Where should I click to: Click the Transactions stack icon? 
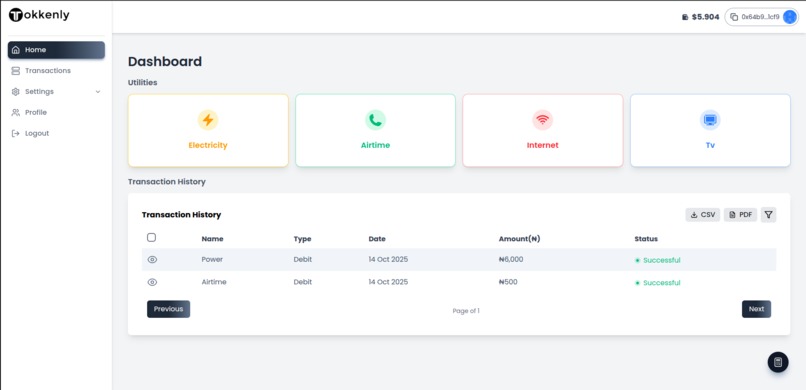coord(16,71)
